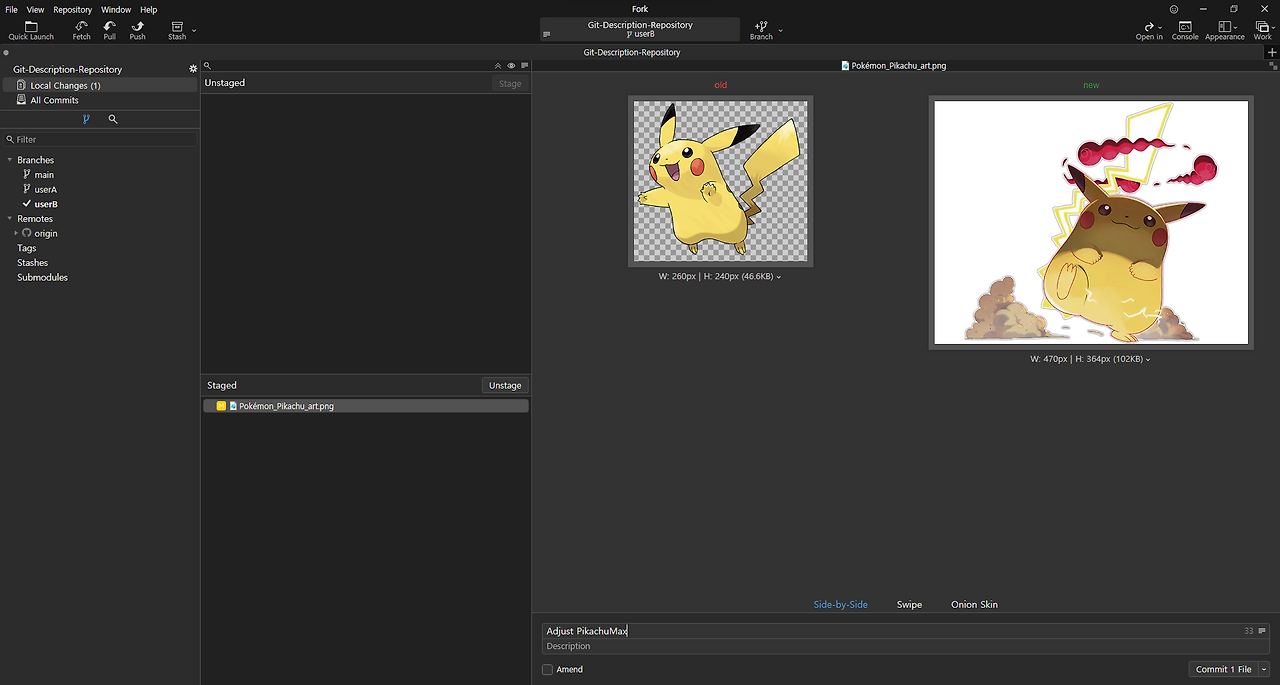Image resolution: width=1280 pixels, height=685 pixels.
Task: Click the Push toolbar icon
Action: click(137, 30)
